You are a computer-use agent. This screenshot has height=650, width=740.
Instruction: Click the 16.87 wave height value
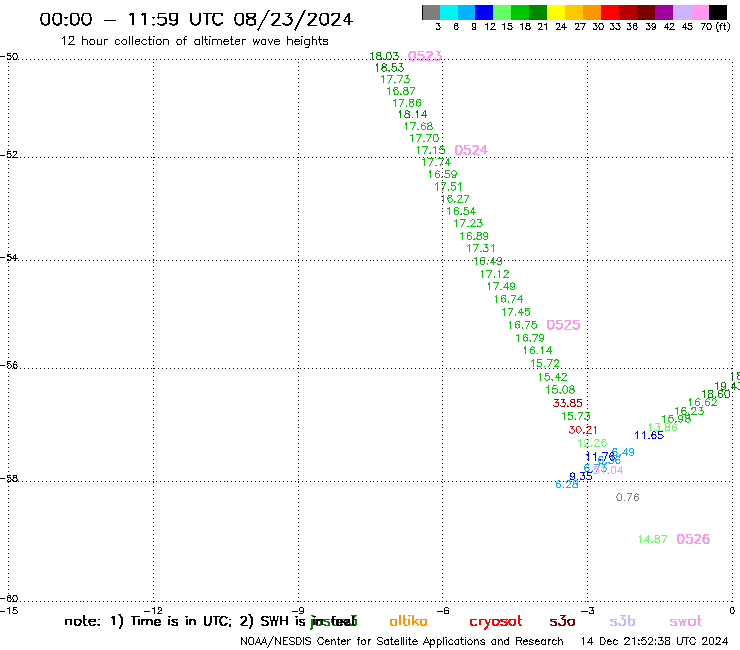(x=401, y=91)
